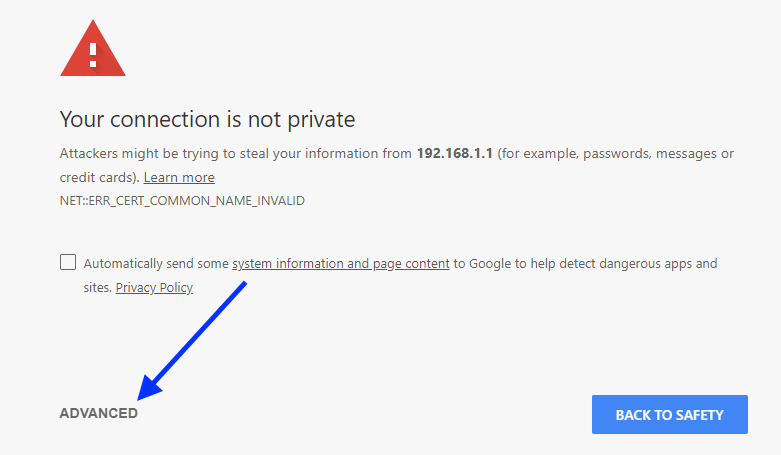Open the Privacy Policy link

154,287
